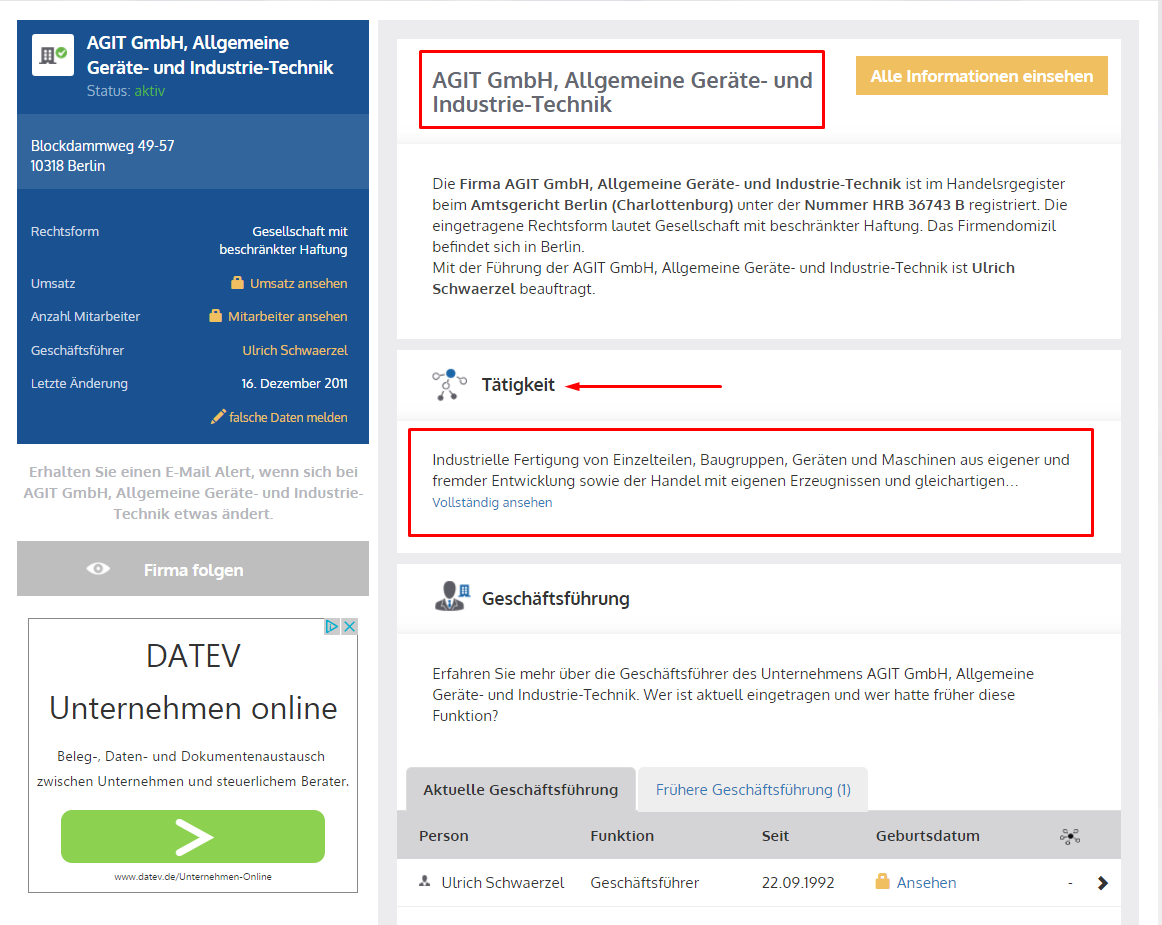
Task: Click Nummer HRB 36743 B text
Action: 884,205
